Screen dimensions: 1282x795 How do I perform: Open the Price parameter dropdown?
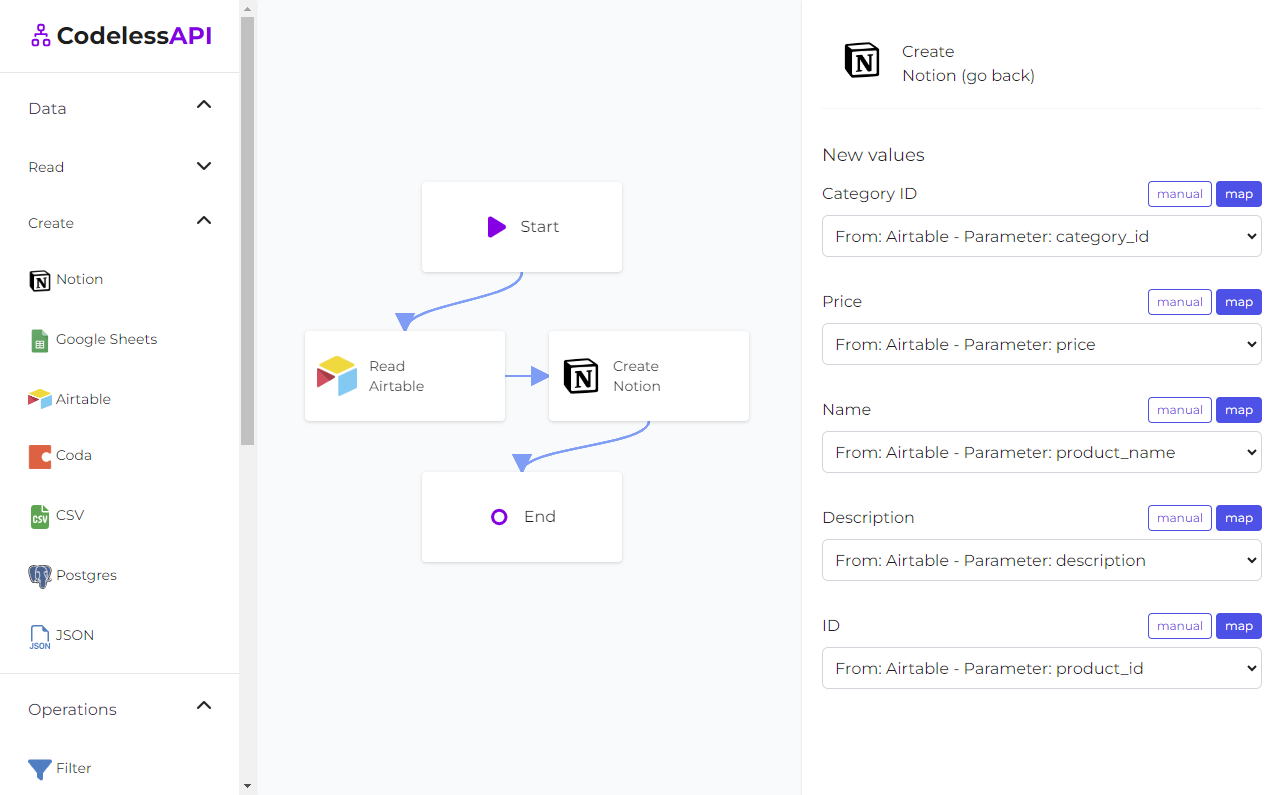coord(1042,344)
